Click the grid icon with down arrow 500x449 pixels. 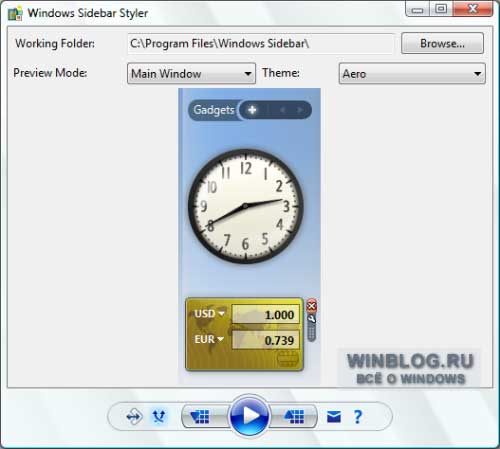pyautogui.click(x=200, y=416)
